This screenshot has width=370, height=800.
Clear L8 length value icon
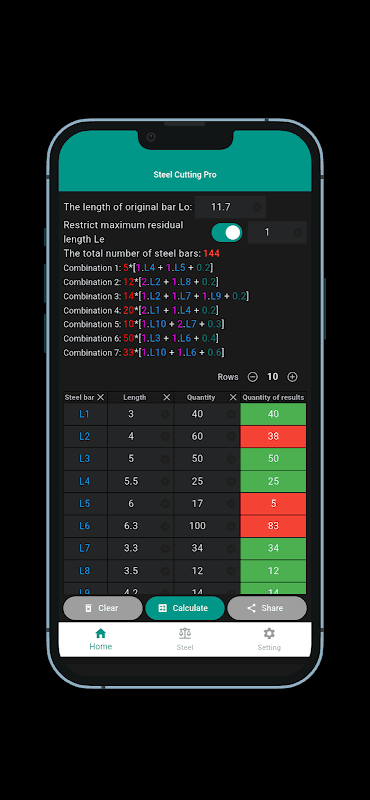tap(165, 570)
